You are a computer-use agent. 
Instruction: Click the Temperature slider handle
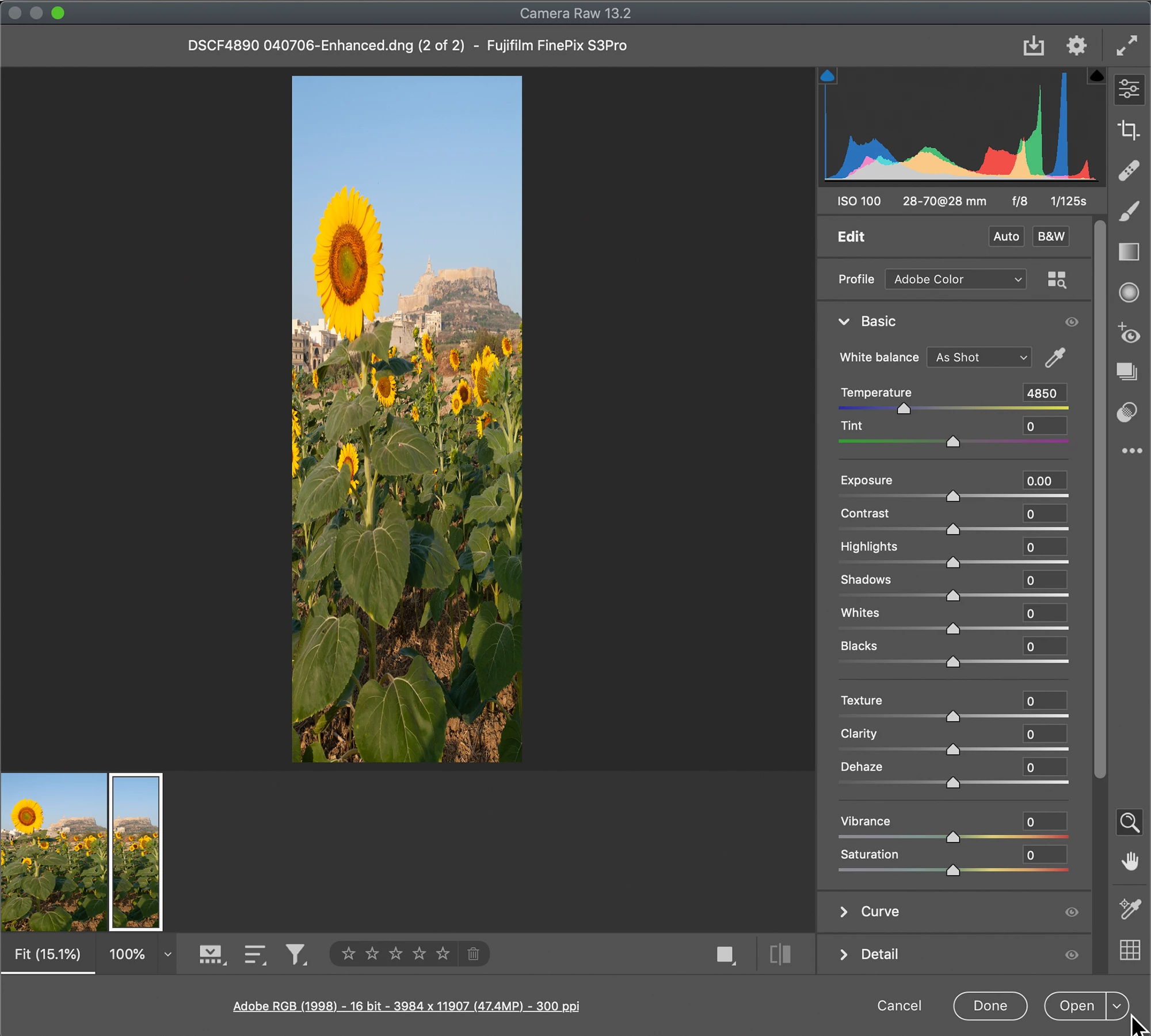(904, 408)
